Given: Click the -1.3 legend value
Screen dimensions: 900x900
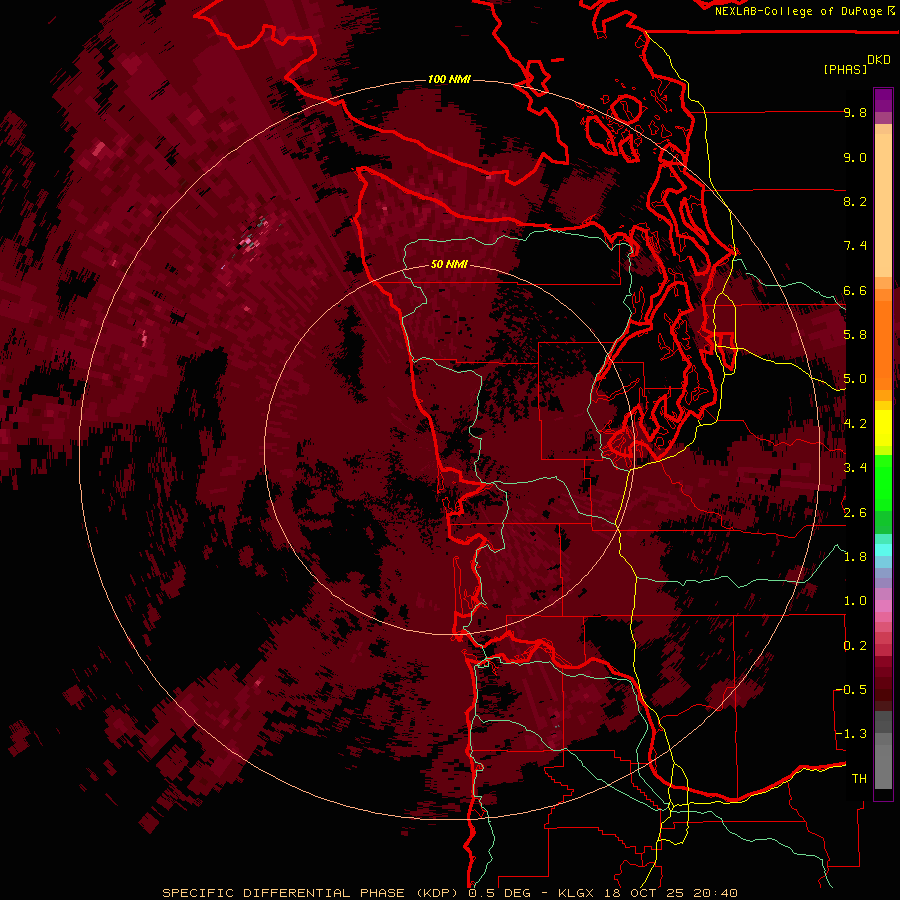Looking at the screenshot, I should tap(851, 734).
